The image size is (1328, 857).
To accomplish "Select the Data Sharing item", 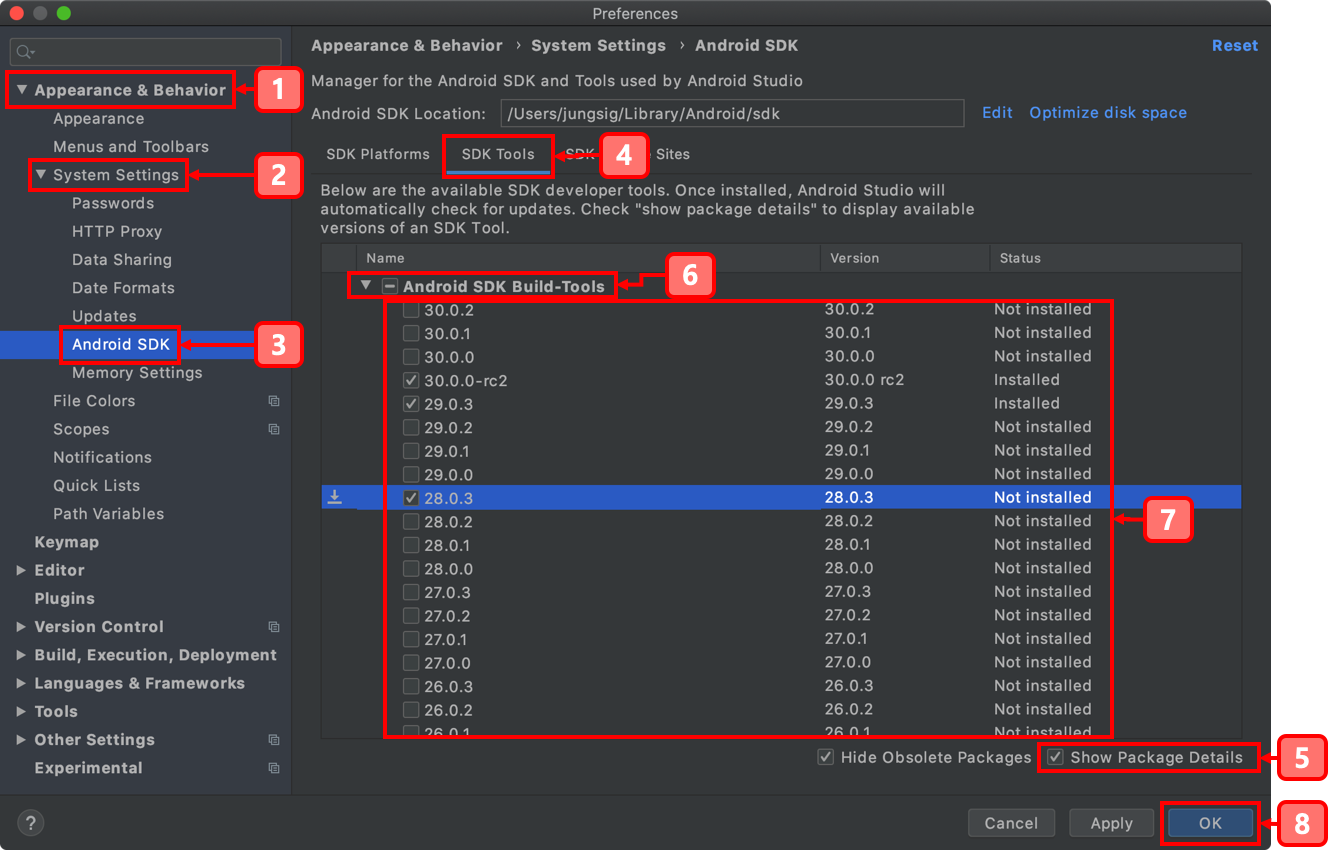I will [x=122, y=260].
